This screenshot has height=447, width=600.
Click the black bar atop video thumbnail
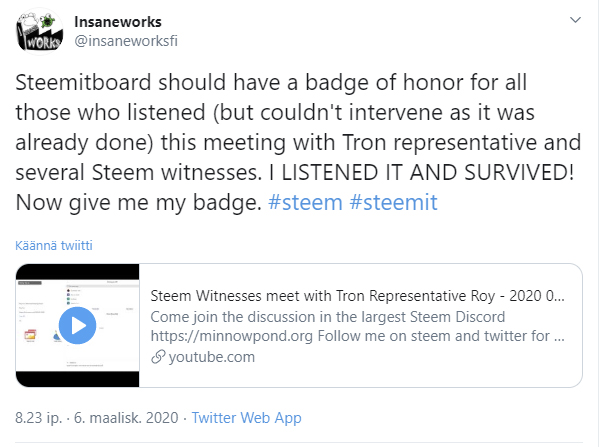pos(77,271)
